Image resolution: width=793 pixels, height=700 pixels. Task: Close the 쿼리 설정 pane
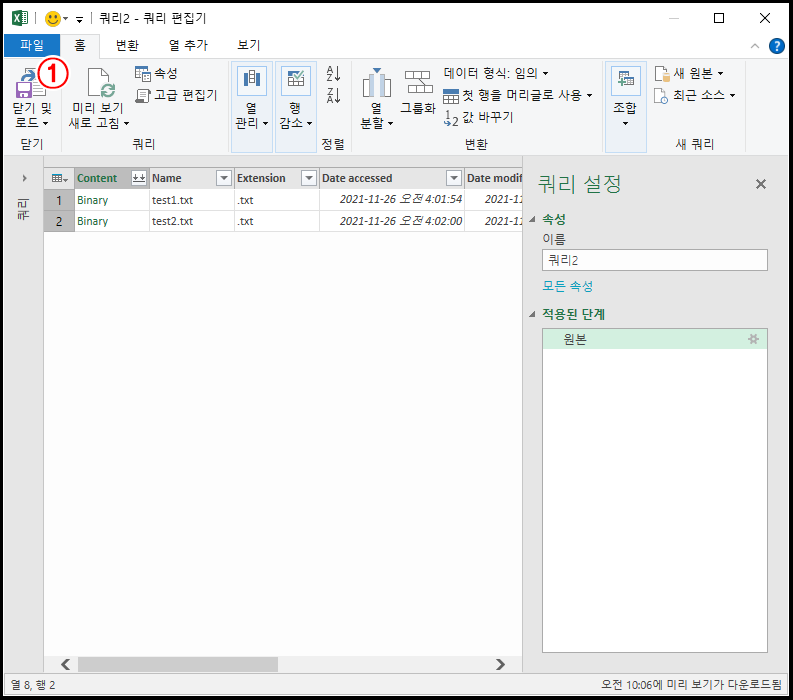[761, 184]
